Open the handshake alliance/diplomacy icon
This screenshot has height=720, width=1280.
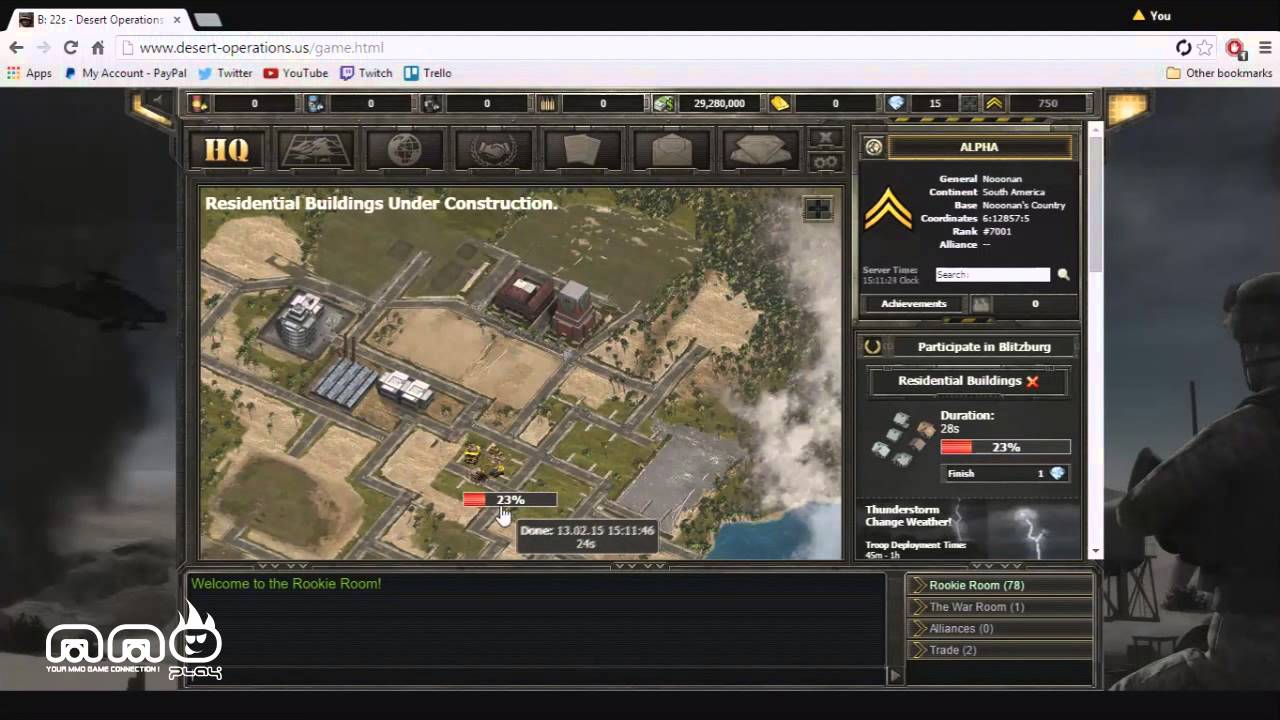pos(493,150)
